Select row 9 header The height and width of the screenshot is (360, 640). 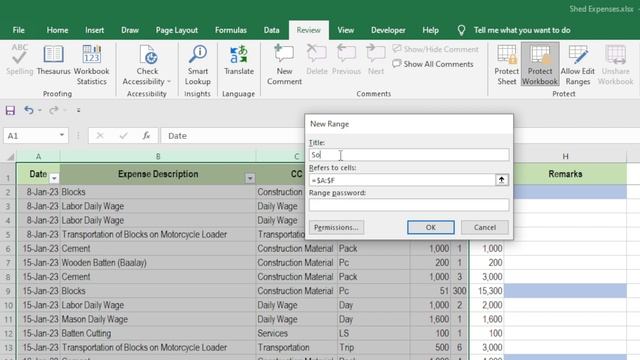[x=8, y=291]
